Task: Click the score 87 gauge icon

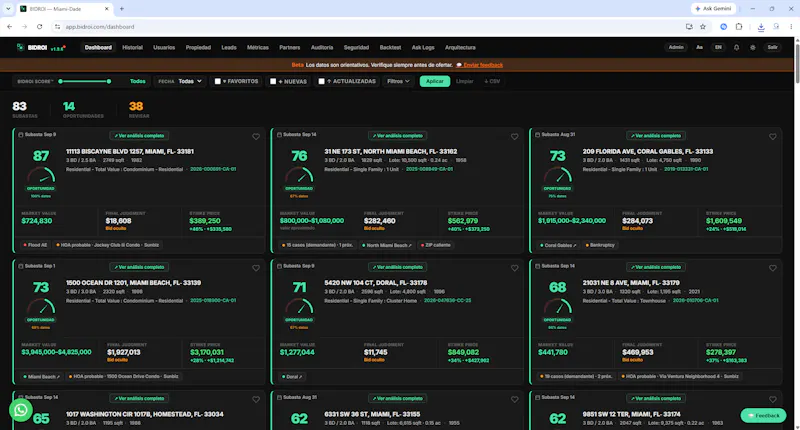Action: pyautogui.click(x=41, y=175)
